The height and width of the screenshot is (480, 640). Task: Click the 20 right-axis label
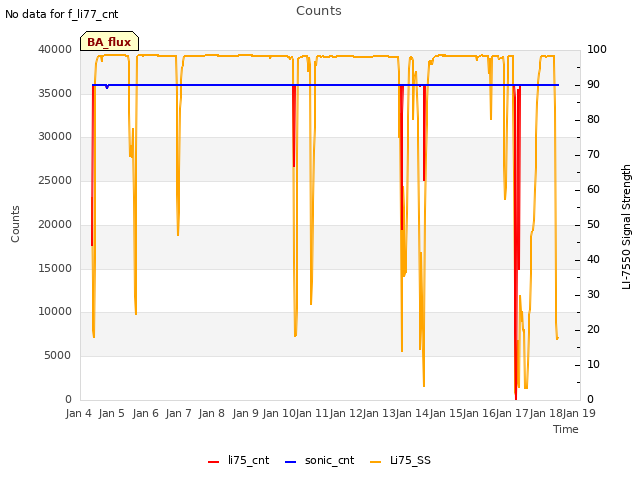[593, 329]
